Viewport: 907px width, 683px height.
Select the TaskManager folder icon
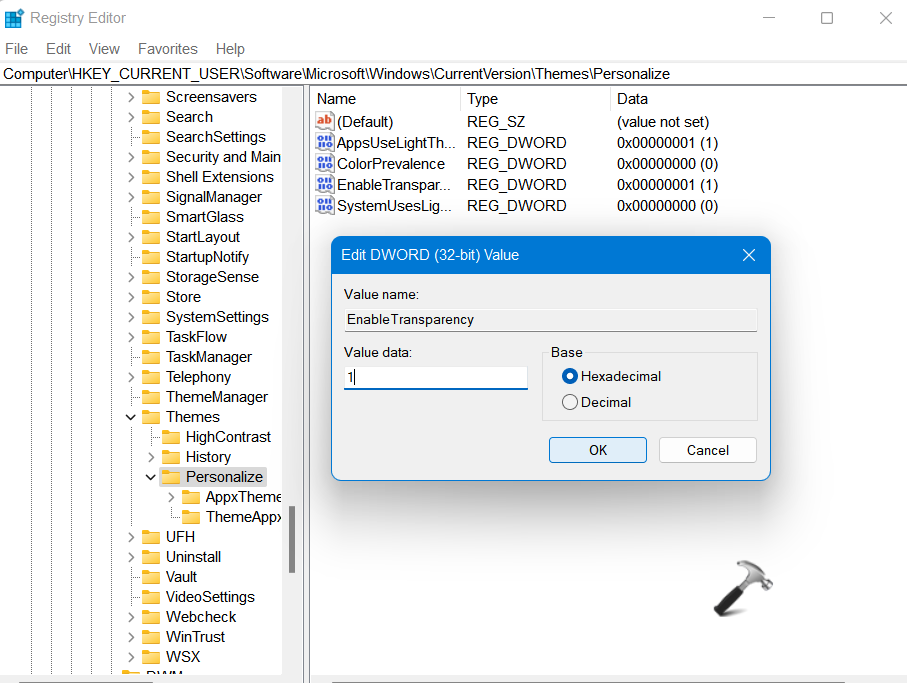tap(151, 357)
